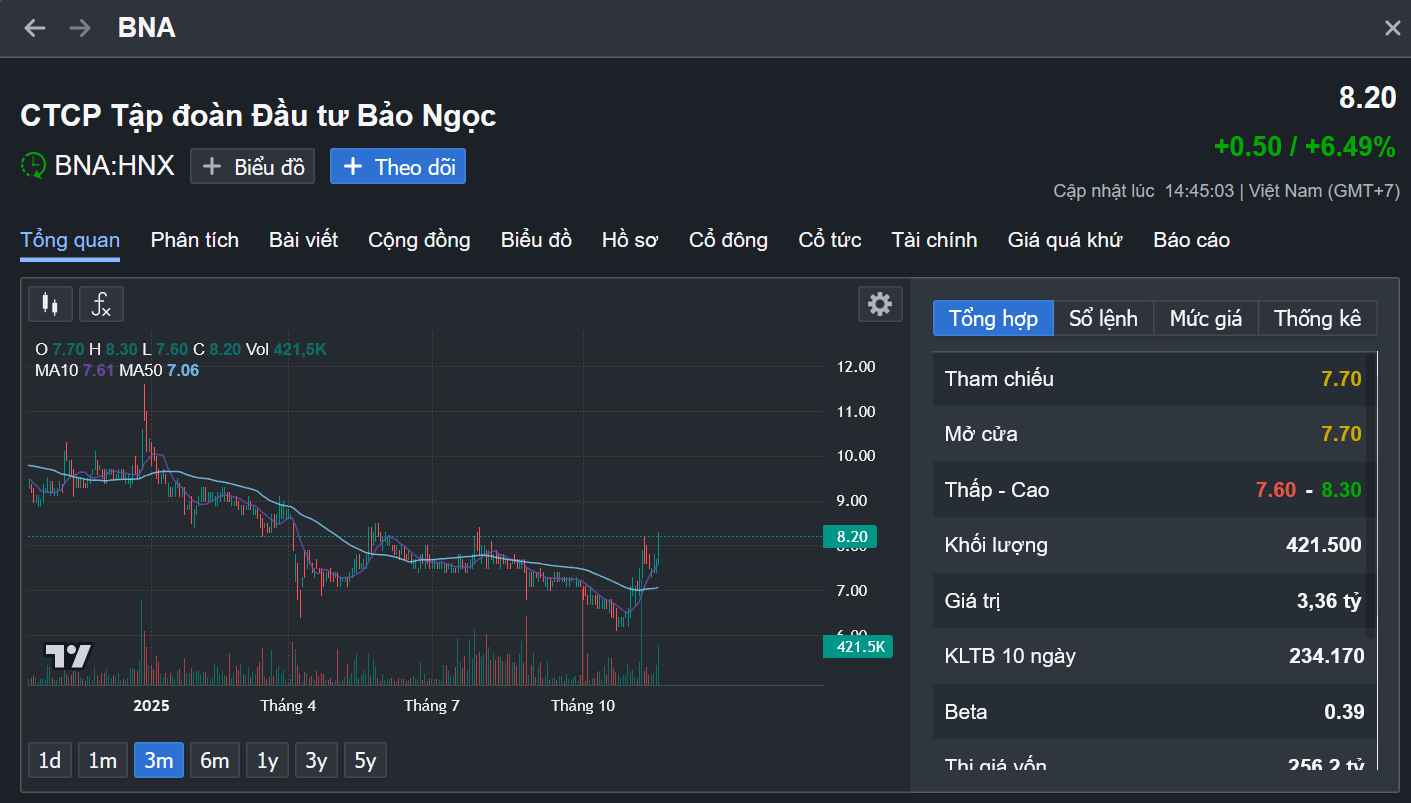Click the Theo dõi follow button
The image size is (1411, 803).
[x=398, y=167]
